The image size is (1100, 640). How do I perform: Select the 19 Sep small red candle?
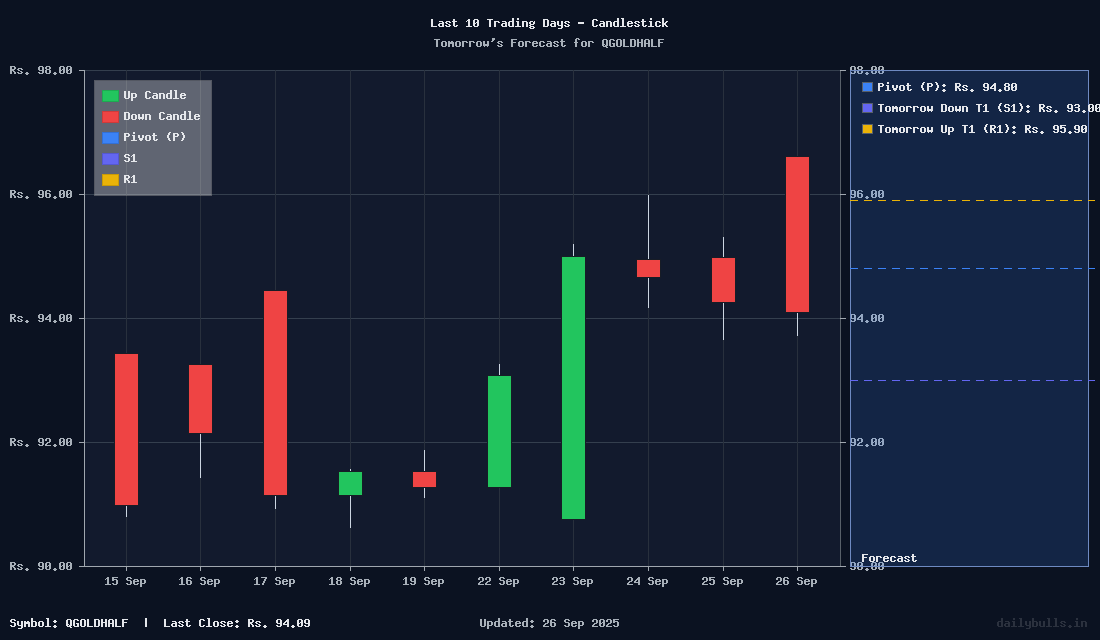tap(424, 479)
